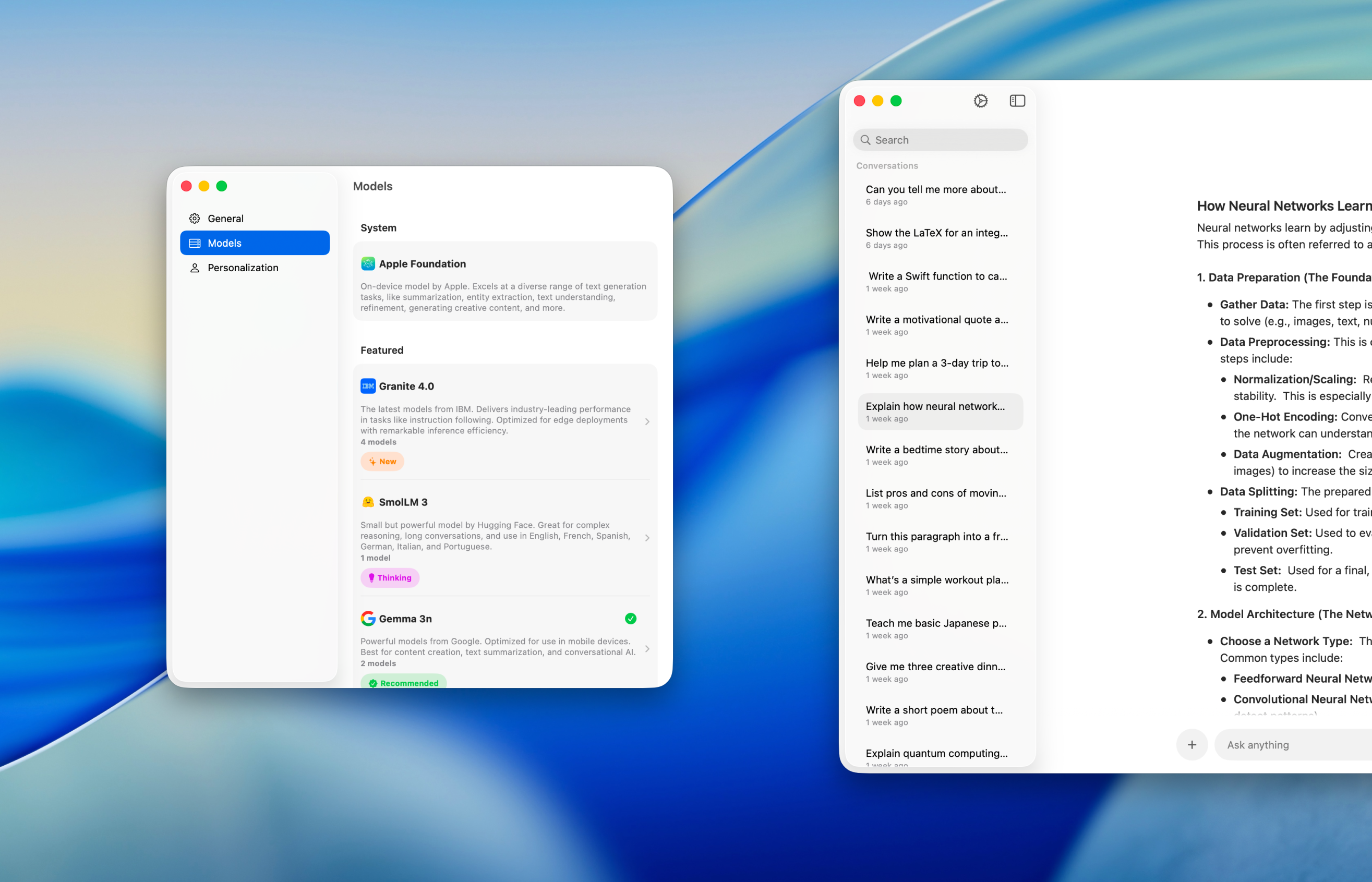Screen dimensions: 1372x882
Task: Click the Thinking badge under SmolLM 3
Action: (x=390, y=577)
